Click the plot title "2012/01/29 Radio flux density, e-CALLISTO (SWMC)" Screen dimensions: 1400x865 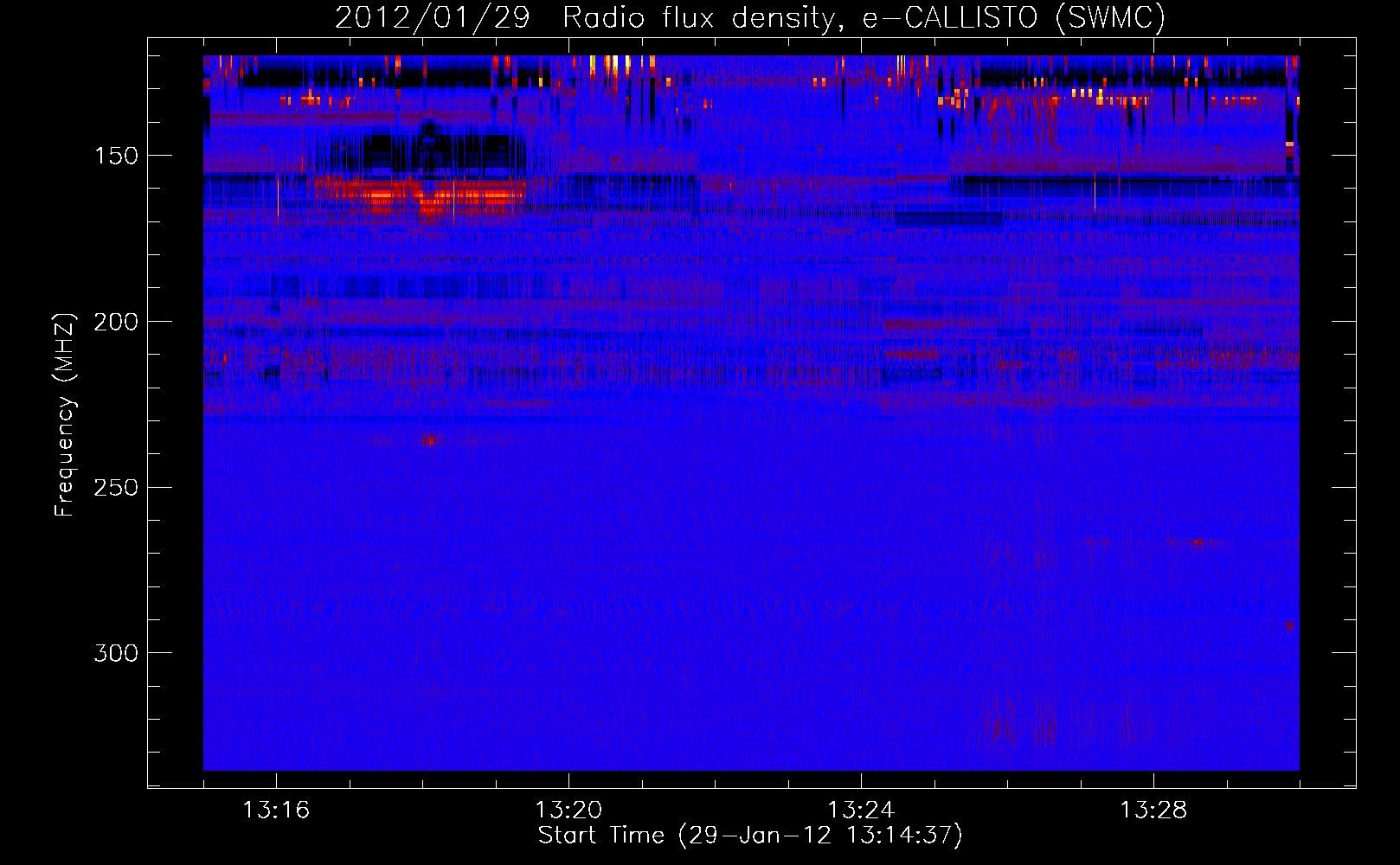[x=750, y=17]
